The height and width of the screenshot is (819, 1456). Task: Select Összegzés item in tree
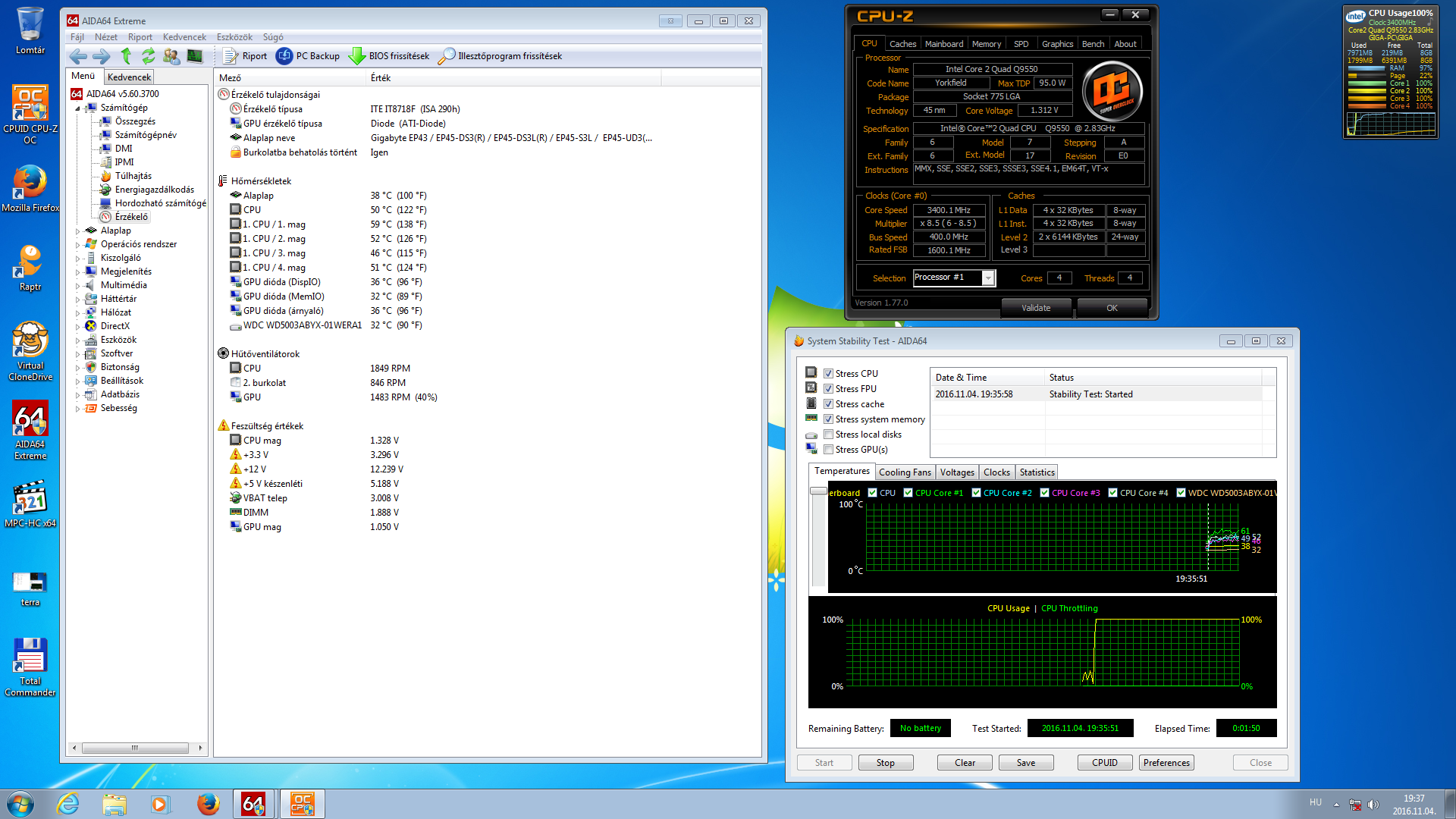127,121
